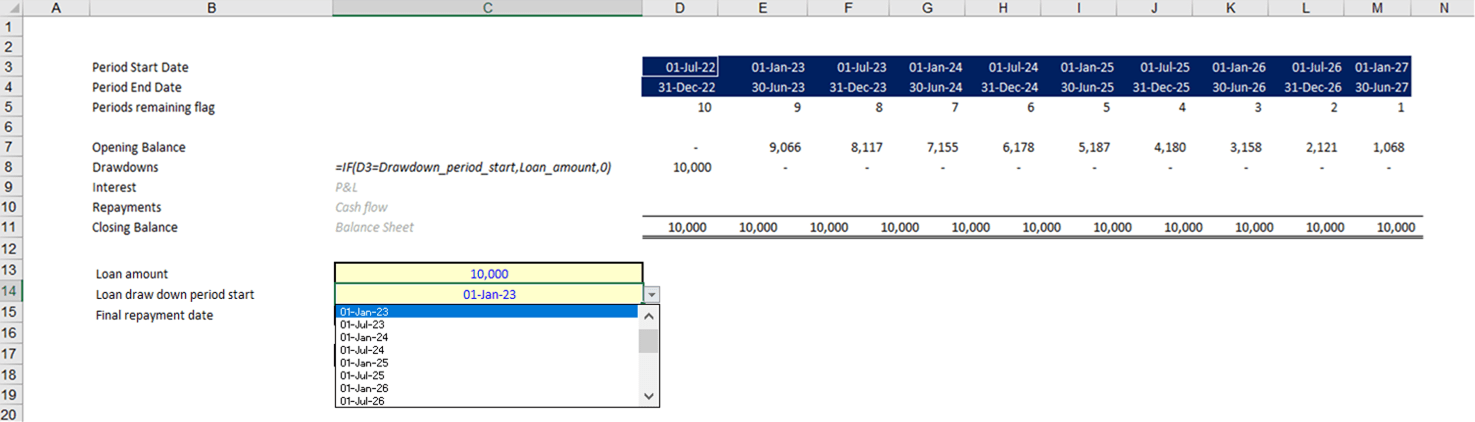Image resolution: width=1475 pixels, height=422 pixels.
Task: Click the Loan amount cell with 10,000
Action: (x=488, y=273)
